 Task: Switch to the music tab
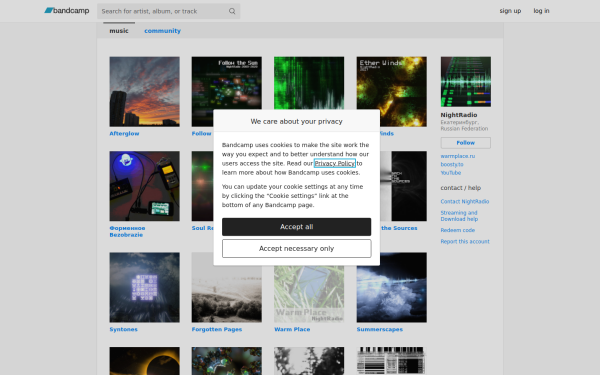(x=119, y=31)
